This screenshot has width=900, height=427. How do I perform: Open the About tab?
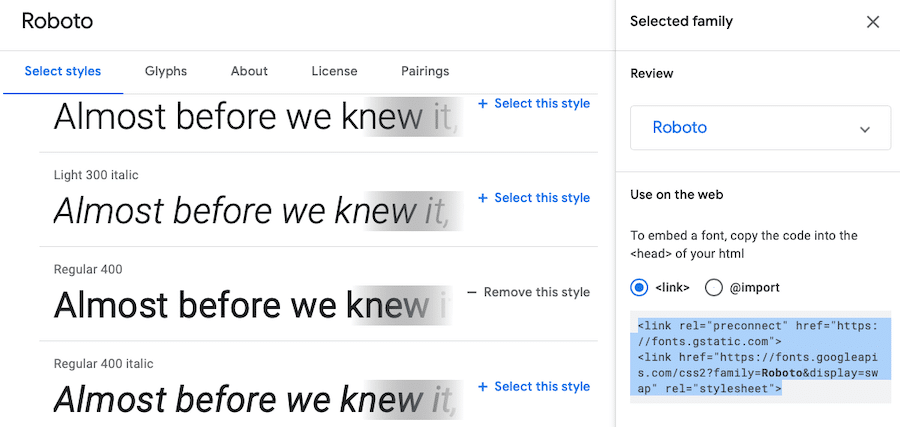[x=249, y=71]
